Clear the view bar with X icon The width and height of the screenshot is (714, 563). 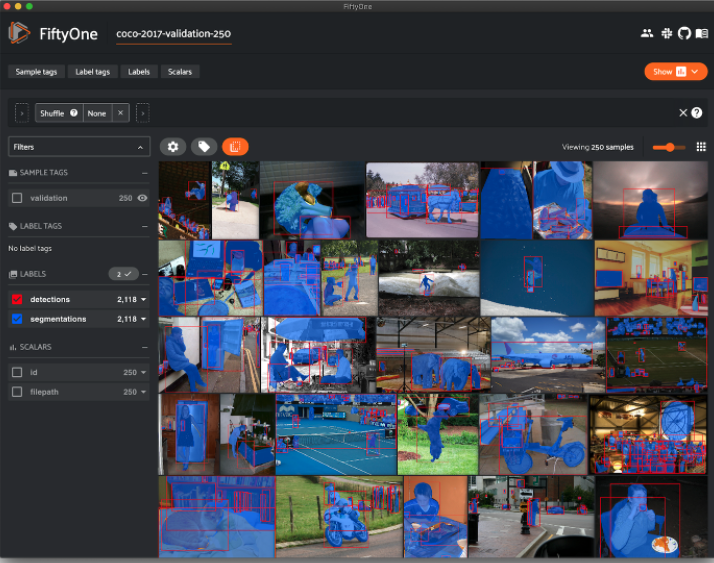[x=683, y=113]
